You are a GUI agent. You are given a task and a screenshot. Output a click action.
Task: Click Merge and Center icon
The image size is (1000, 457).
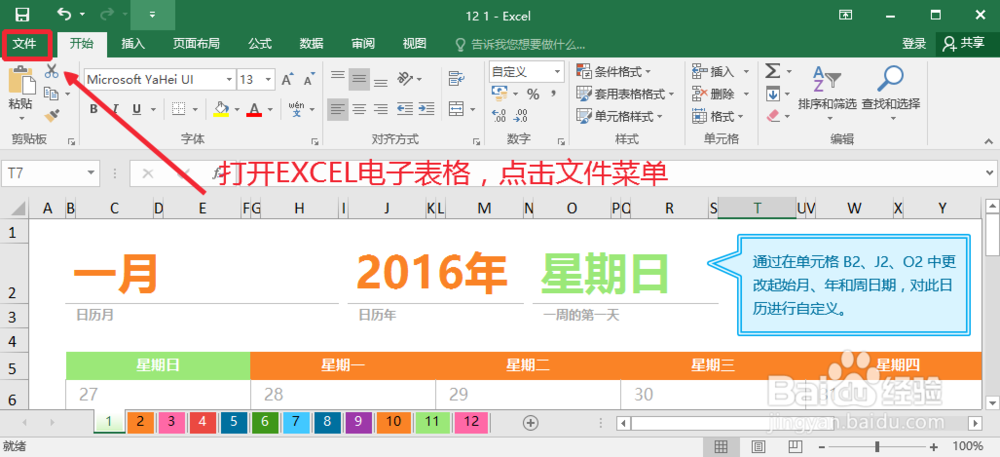[x=456, y=109]
